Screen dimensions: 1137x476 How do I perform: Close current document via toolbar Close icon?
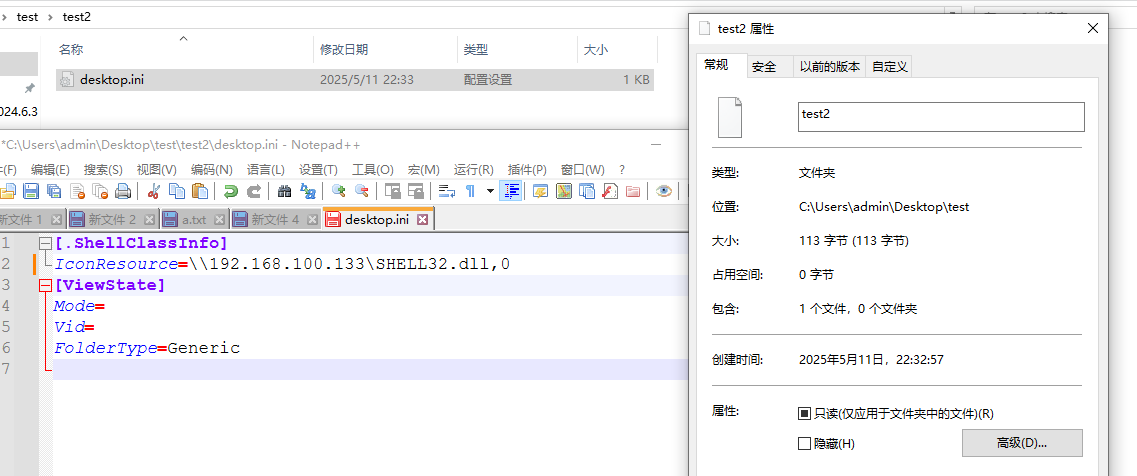[x=77, y=191]
